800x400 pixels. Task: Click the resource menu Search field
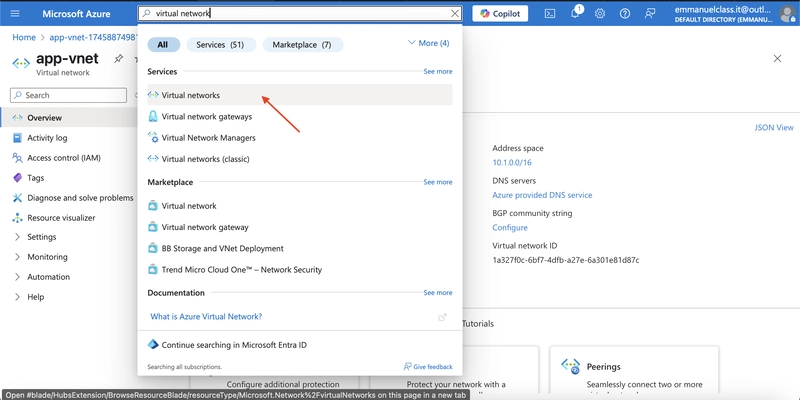click(x=68, y=95)
